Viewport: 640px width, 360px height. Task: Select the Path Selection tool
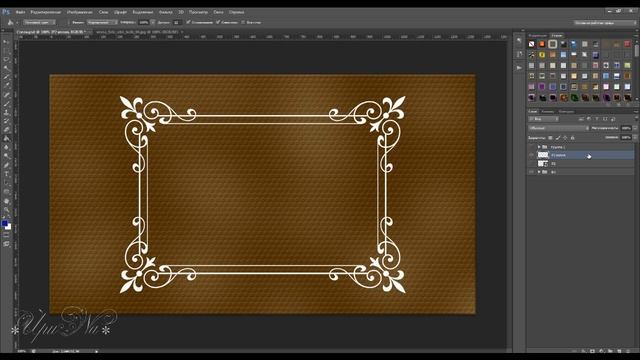click(6, 183)
